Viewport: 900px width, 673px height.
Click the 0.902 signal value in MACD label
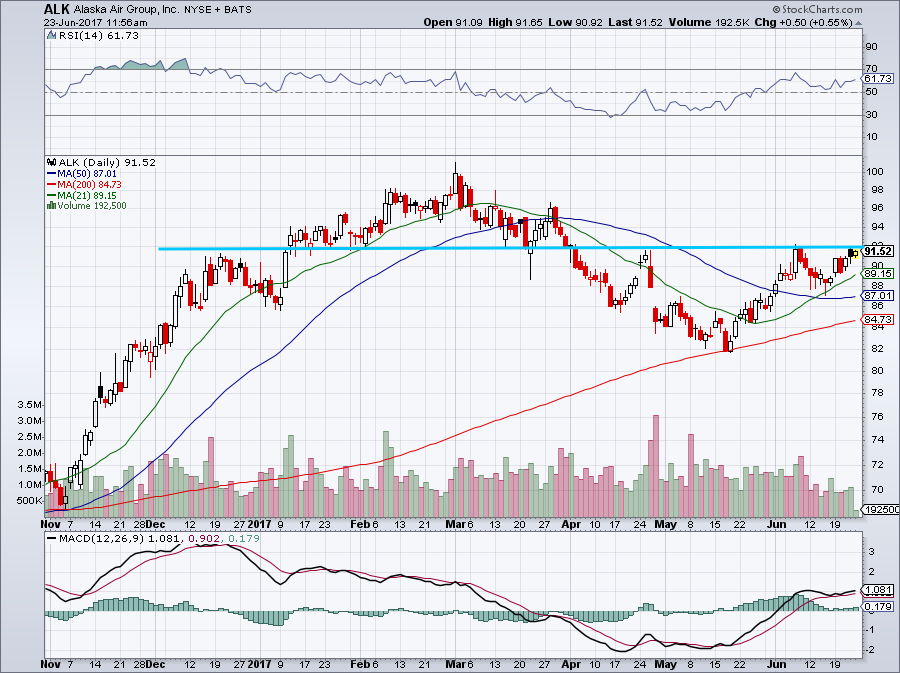tap(205, 539)
